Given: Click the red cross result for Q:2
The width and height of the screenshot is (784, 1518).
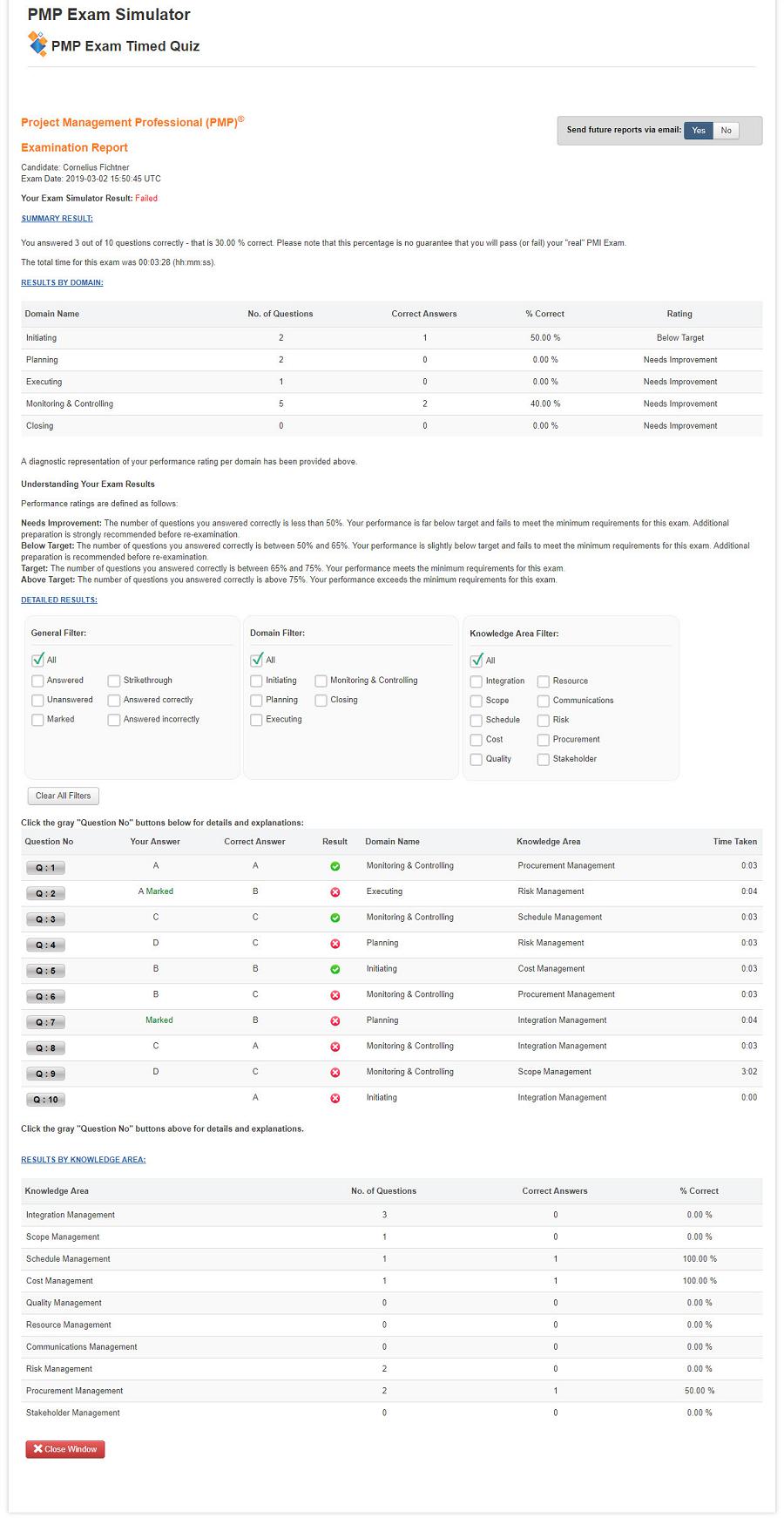Looking at the screenshot, I should coord(335,892).
